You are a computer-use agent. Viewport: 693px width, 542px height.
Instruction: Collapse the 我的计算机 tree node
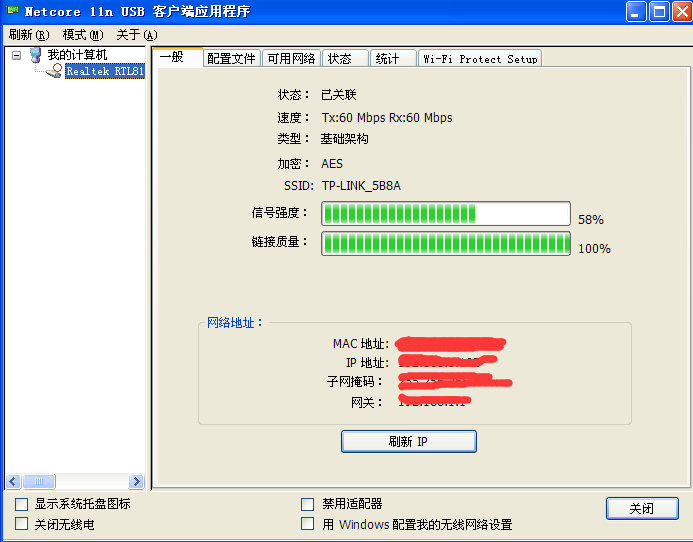[x=16, y=55]
